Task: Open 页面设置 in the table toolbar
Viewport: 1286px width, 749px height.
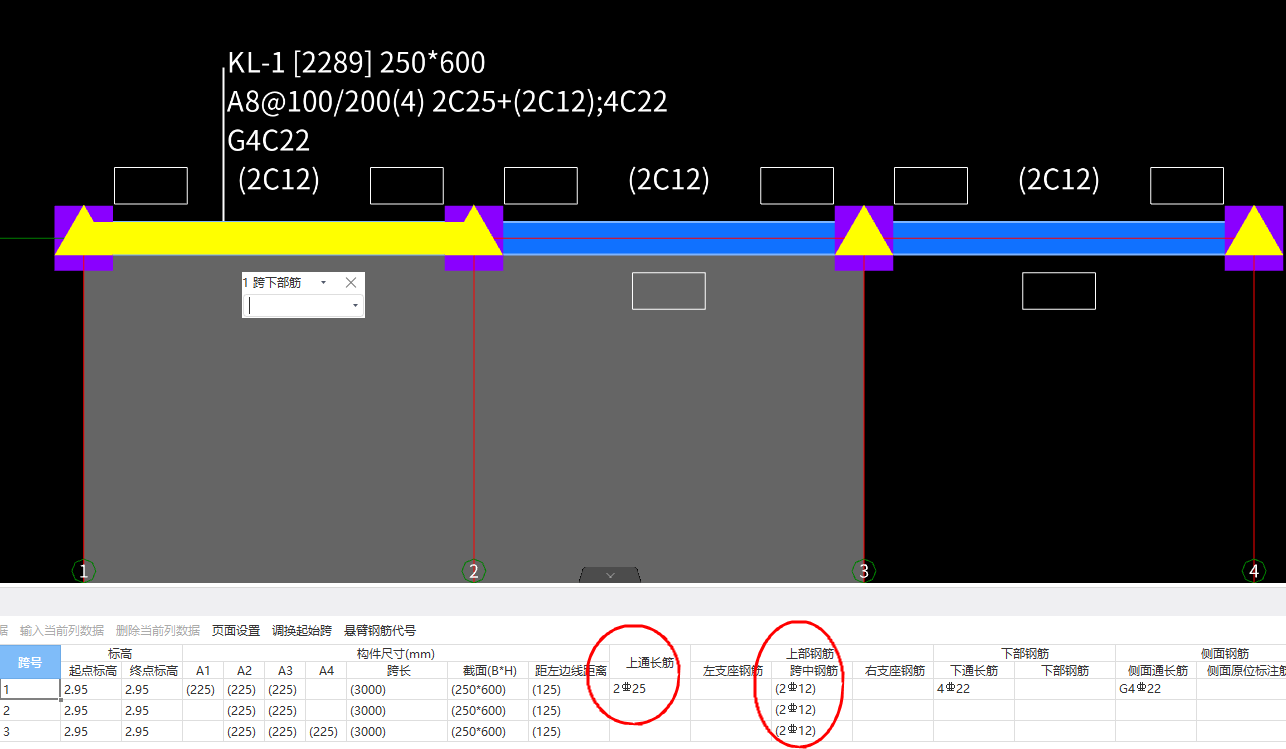Action: pyautogui.click(x=236, y=631)
